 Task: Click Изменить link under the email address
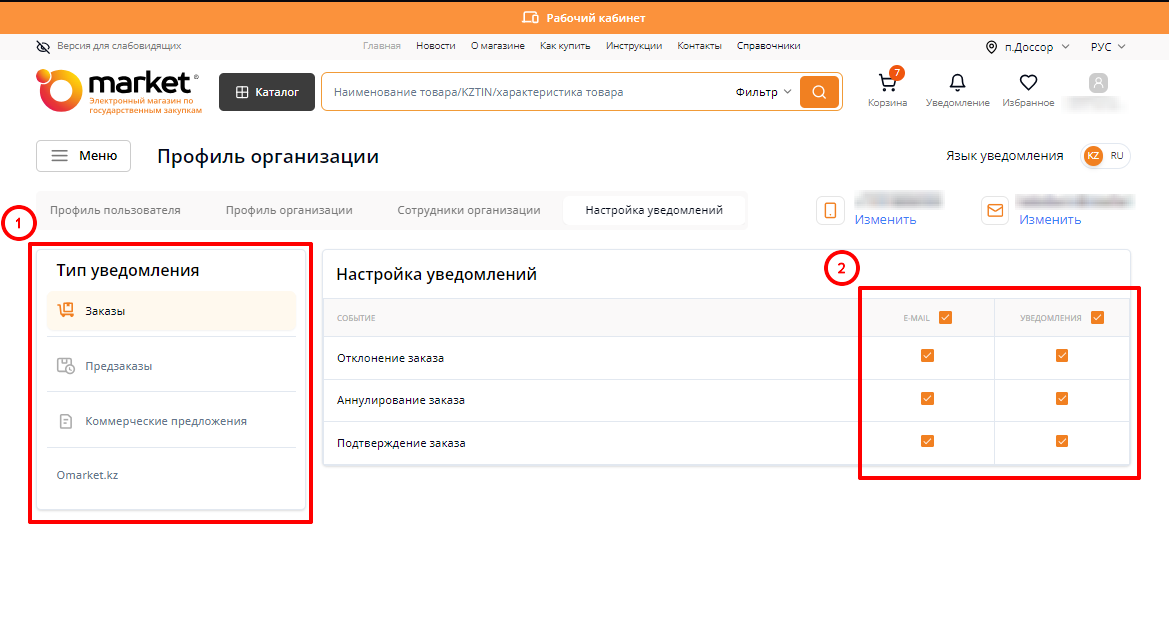click(1049, 220)
